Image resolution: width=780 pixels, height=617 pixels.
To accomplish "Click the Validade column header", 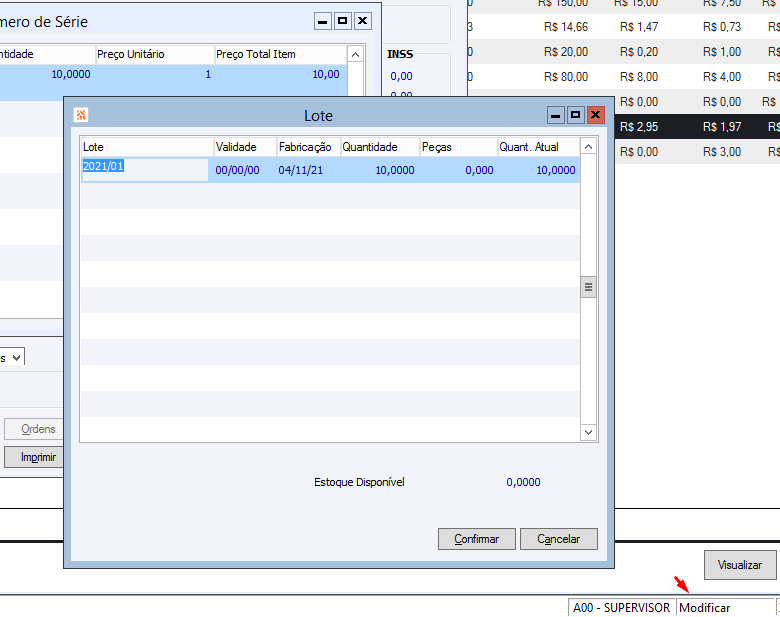I will [245, 147].
